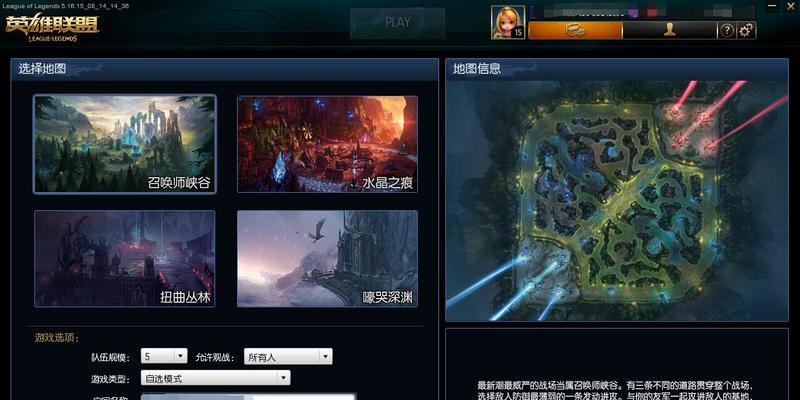Open the store via treasure chest icon

(x=576, y=30)
